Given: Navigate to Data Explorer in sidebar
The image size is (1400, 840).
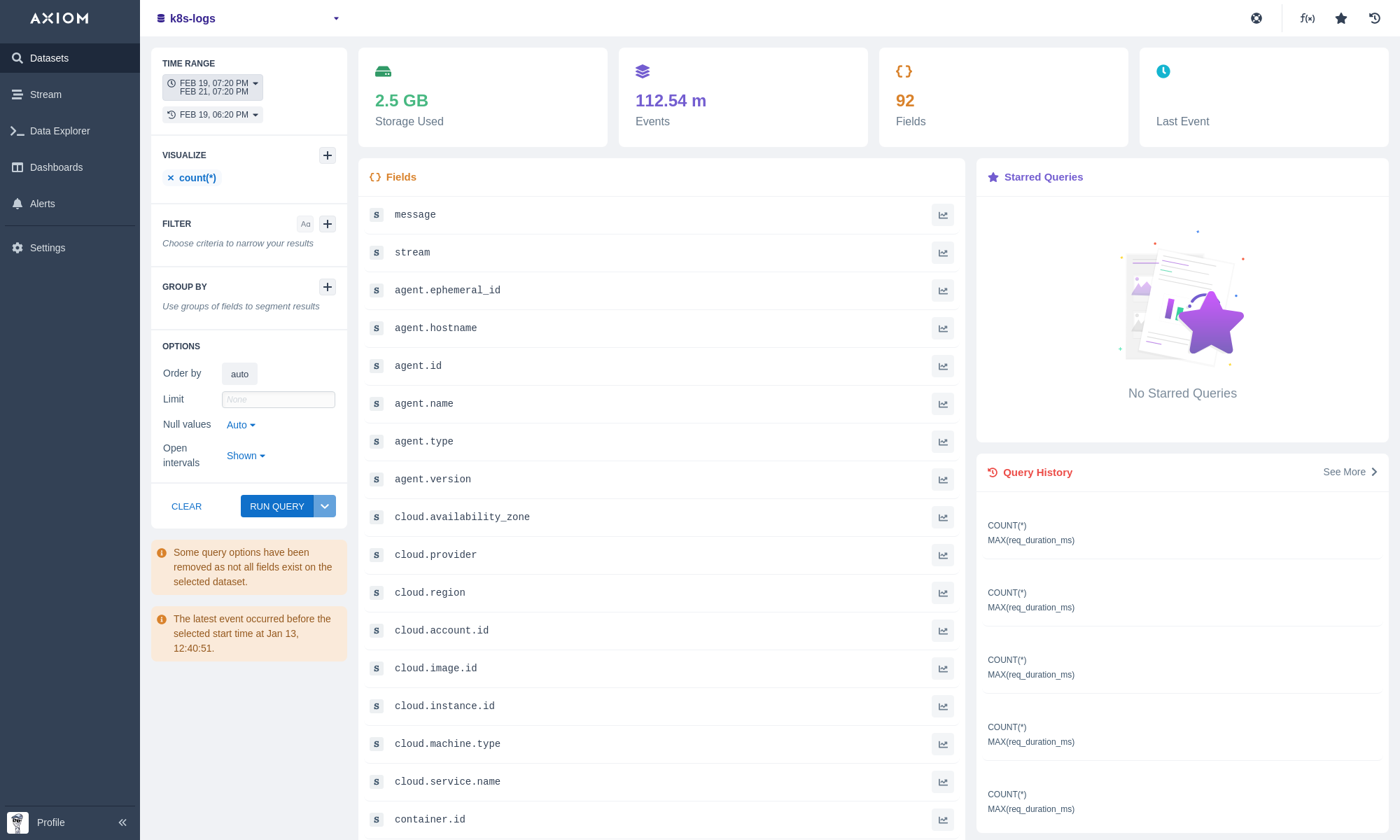Looking at the screenshot, I should click(x=60, y=131).
